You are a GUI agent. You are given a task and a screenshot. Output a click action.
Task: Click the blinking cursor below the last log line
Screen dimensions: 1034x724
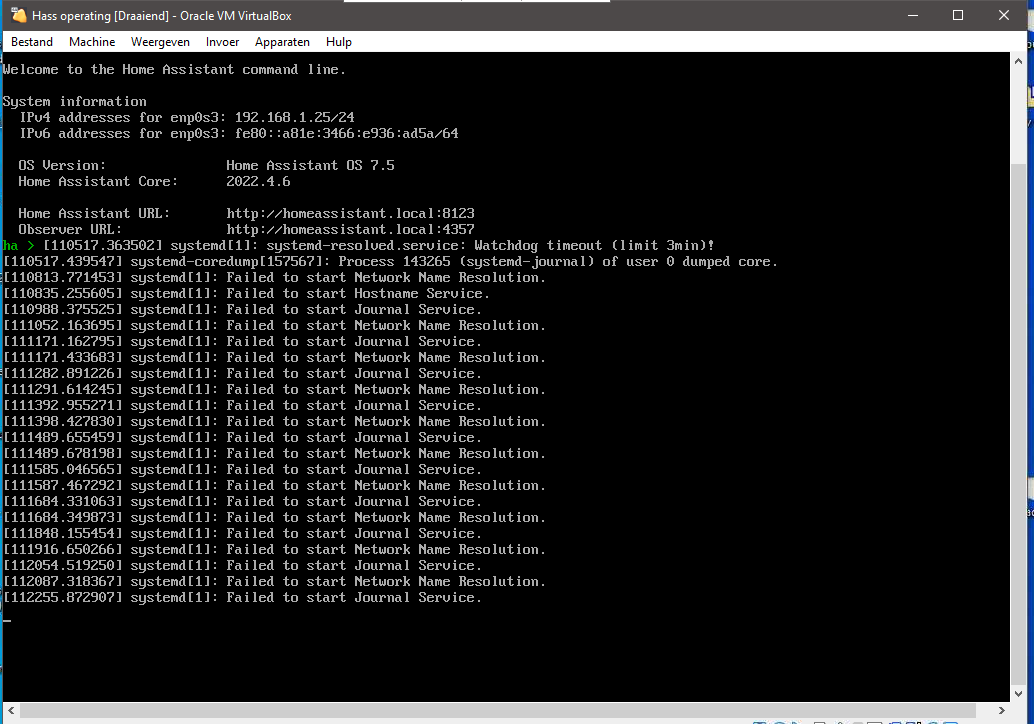coord(7,620)
